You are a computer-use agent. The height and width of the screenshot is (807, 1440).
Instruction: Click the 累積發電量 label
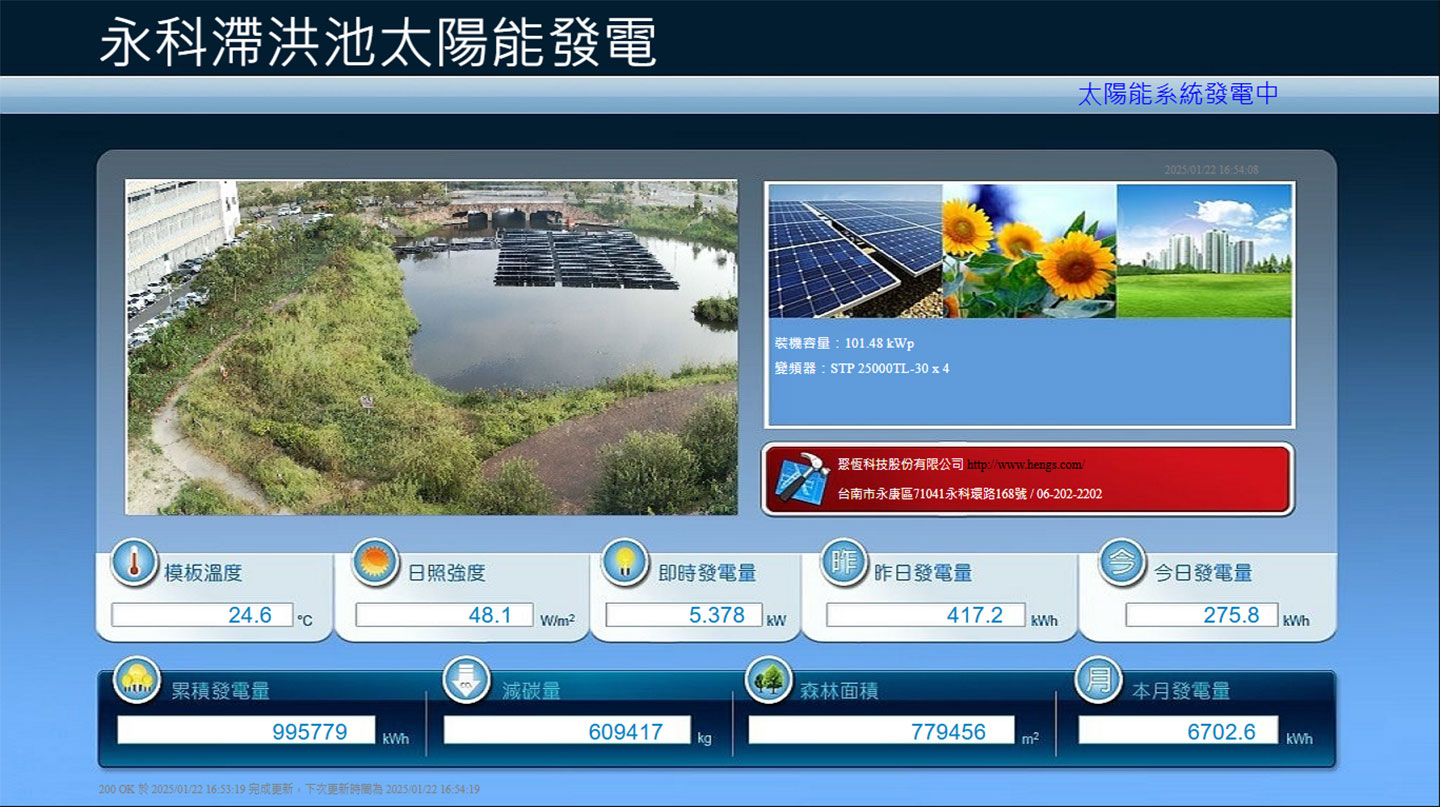[x=221, y=691]
